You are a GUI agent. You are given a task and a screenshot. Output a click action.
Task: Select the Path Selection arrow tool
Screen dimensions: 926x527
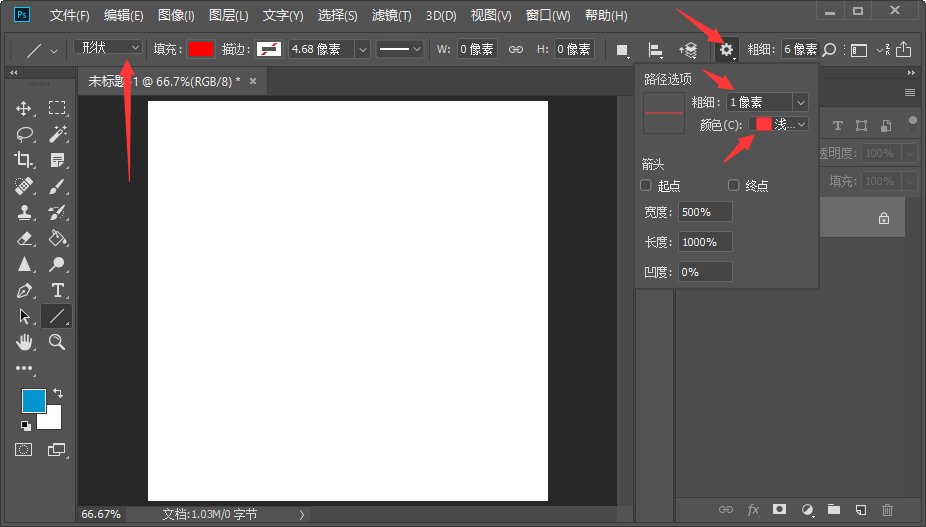[24, 316]
